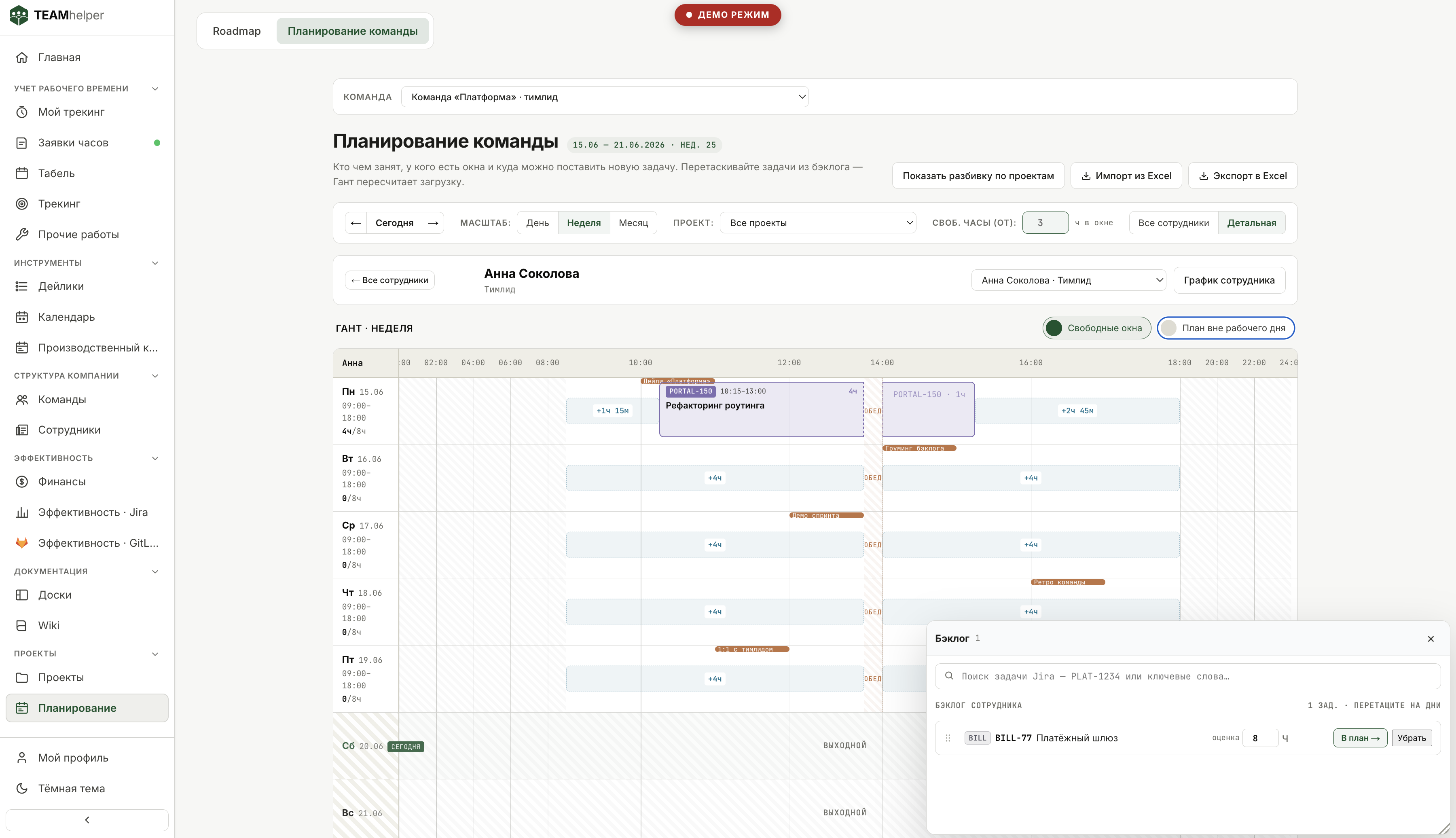
Task: Close the Бэклог panel
Action: point(1431,639)
